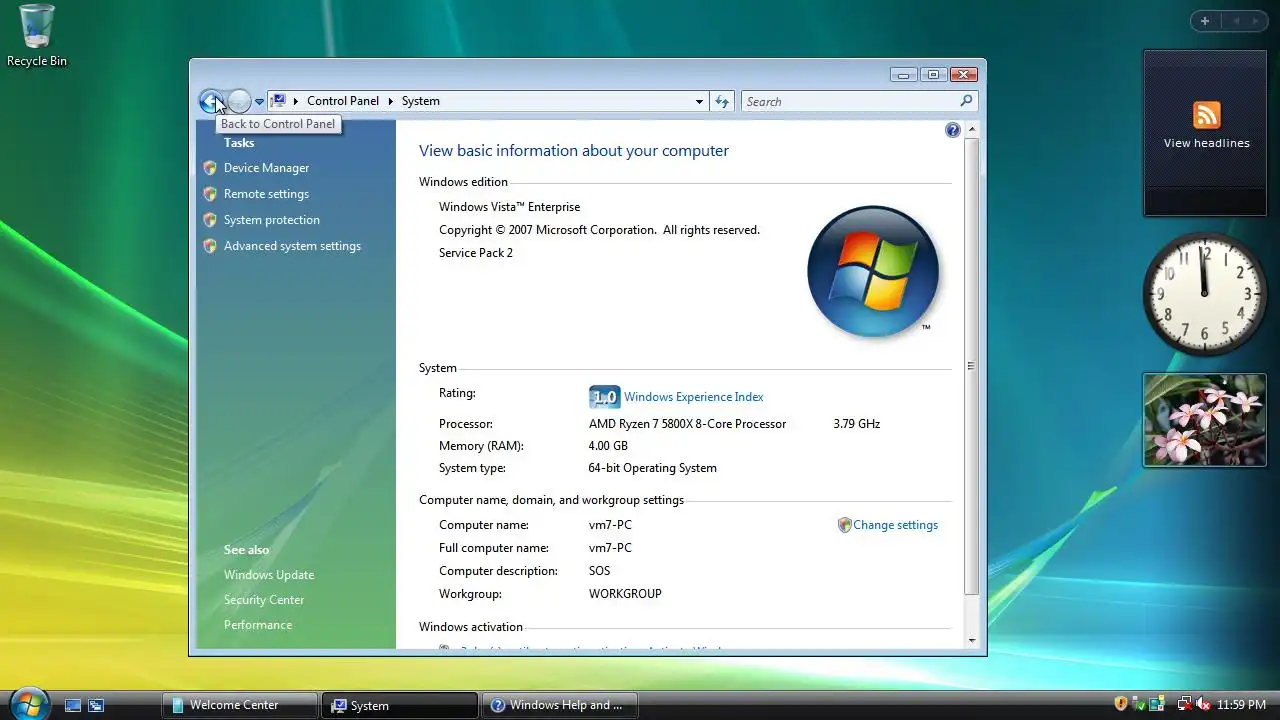The width and height of the screenshot is (1280, 720).
Task: Click the sidebar next gadgets page arrow
Action: pyautogui.click(x=1255, y=21)
